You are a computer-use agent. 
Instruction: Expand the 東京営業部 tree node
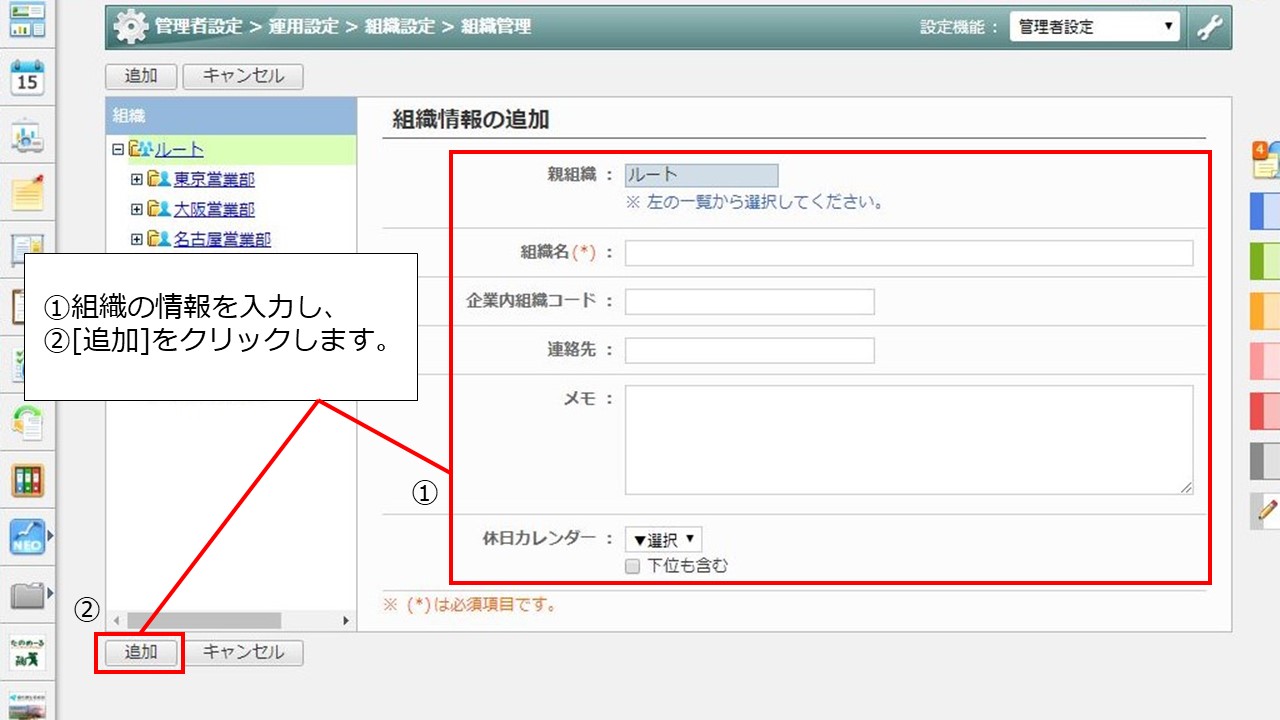(137, 180)
